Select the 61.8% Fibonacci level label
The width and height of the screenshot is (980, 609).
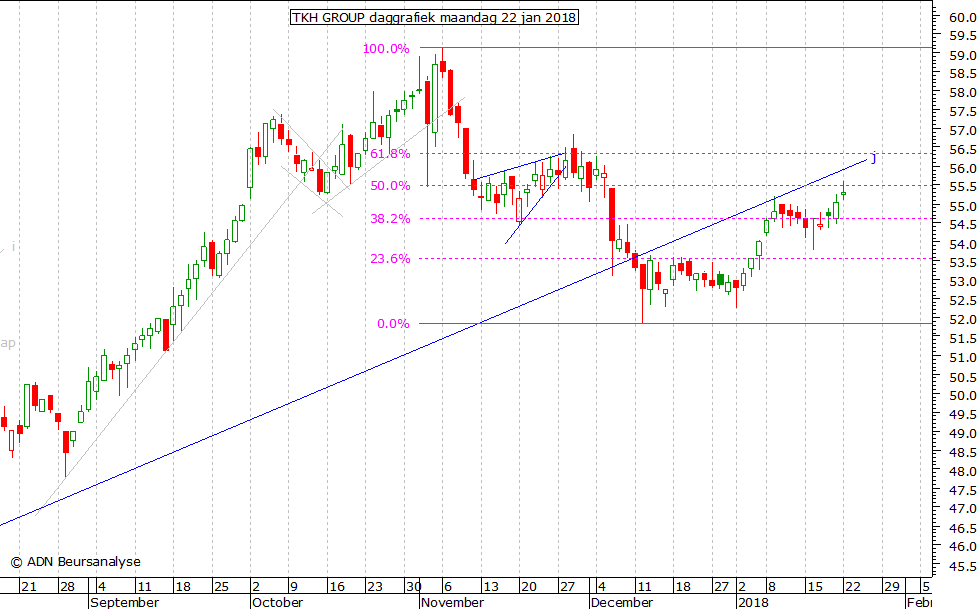391,154
